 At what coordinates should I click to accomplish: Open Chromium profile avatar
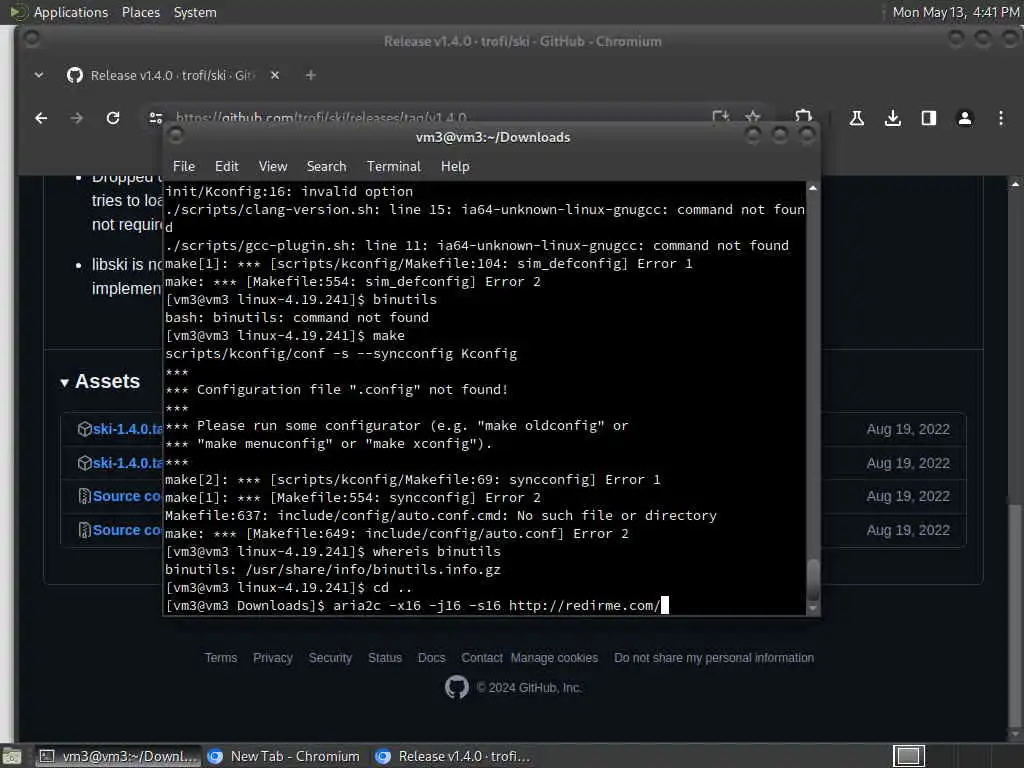click(x=965, y=118)
